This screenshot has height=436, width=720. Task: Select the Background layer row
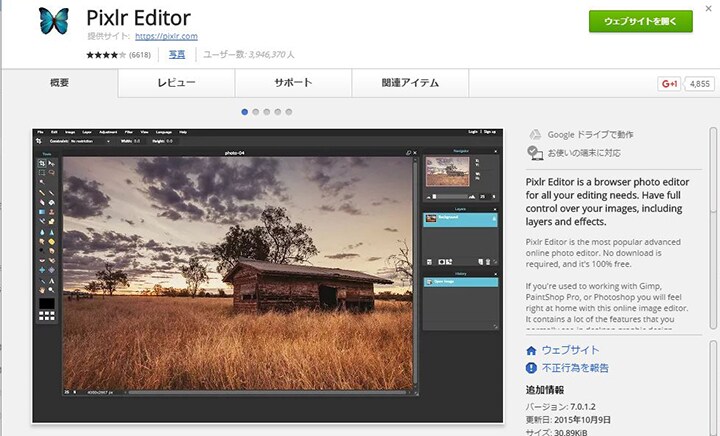point(460,220)
